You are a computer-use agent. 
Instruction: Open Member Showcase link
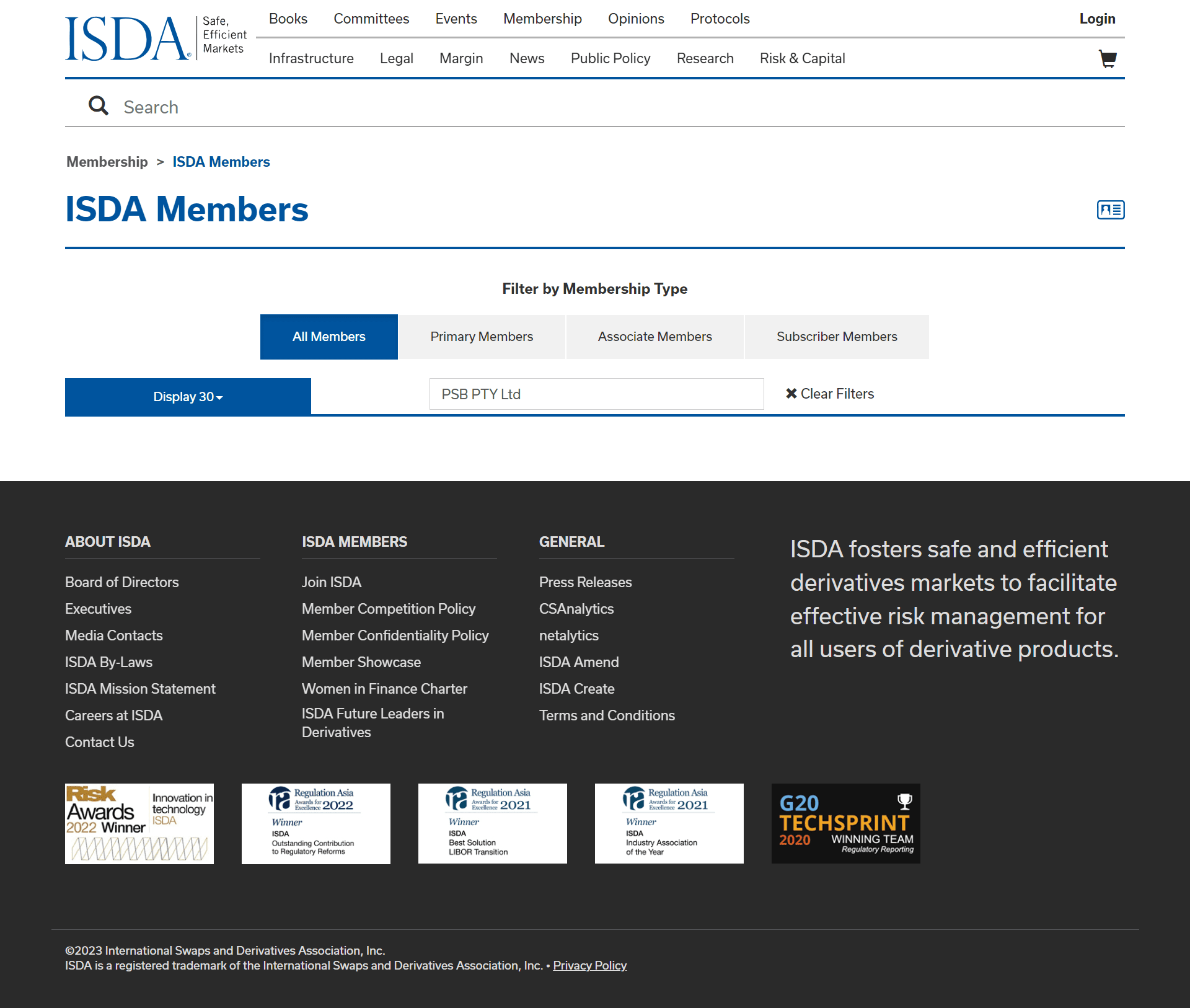point(361,662)
